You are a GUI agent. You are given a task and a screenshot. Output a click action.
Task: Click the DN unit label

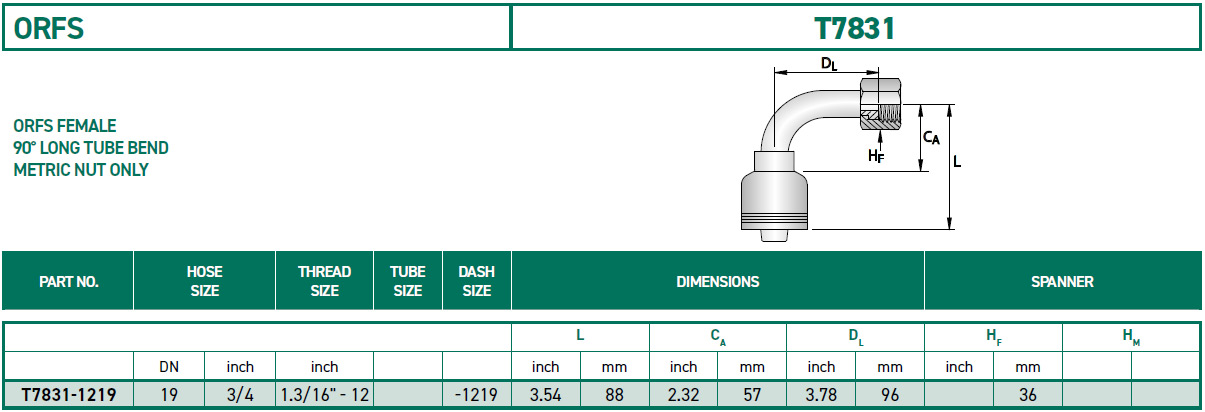(x=169, y=367)
